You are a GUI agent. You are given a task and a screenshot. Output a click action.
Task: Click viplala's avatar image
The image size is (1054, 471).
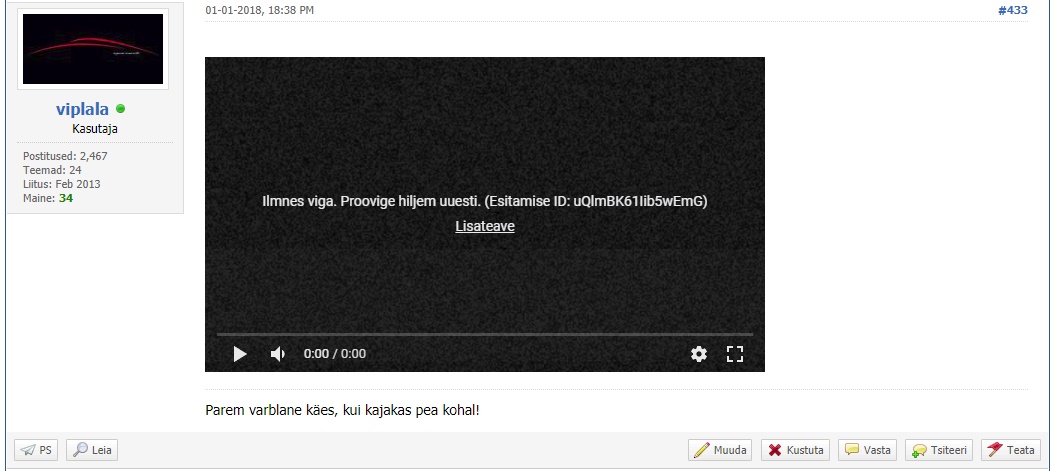94,50
